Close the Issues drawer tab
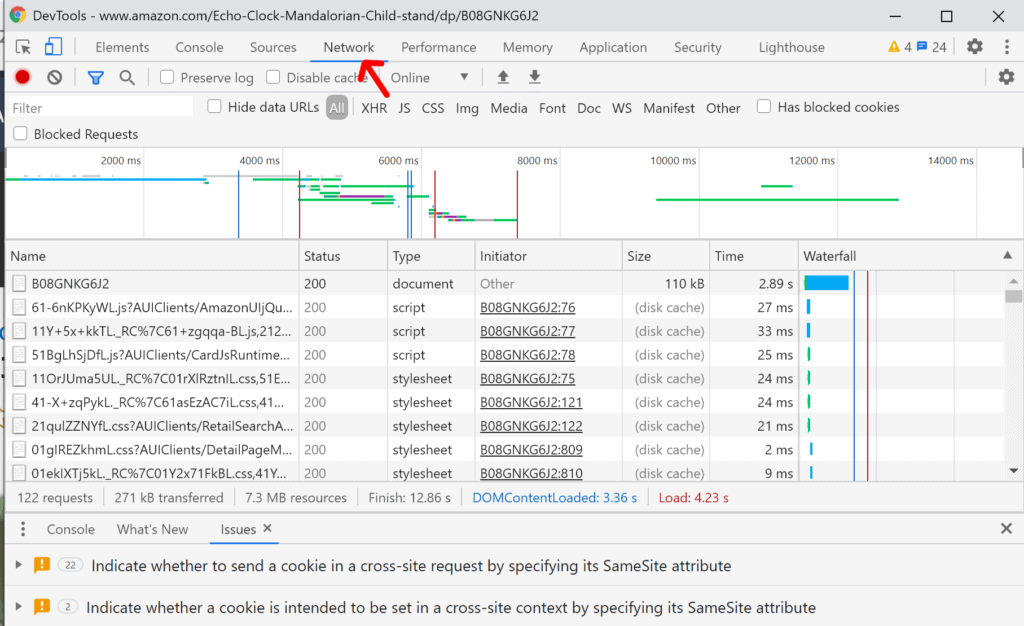Screen dimensions: 1024x626 [x=267, y=528]
